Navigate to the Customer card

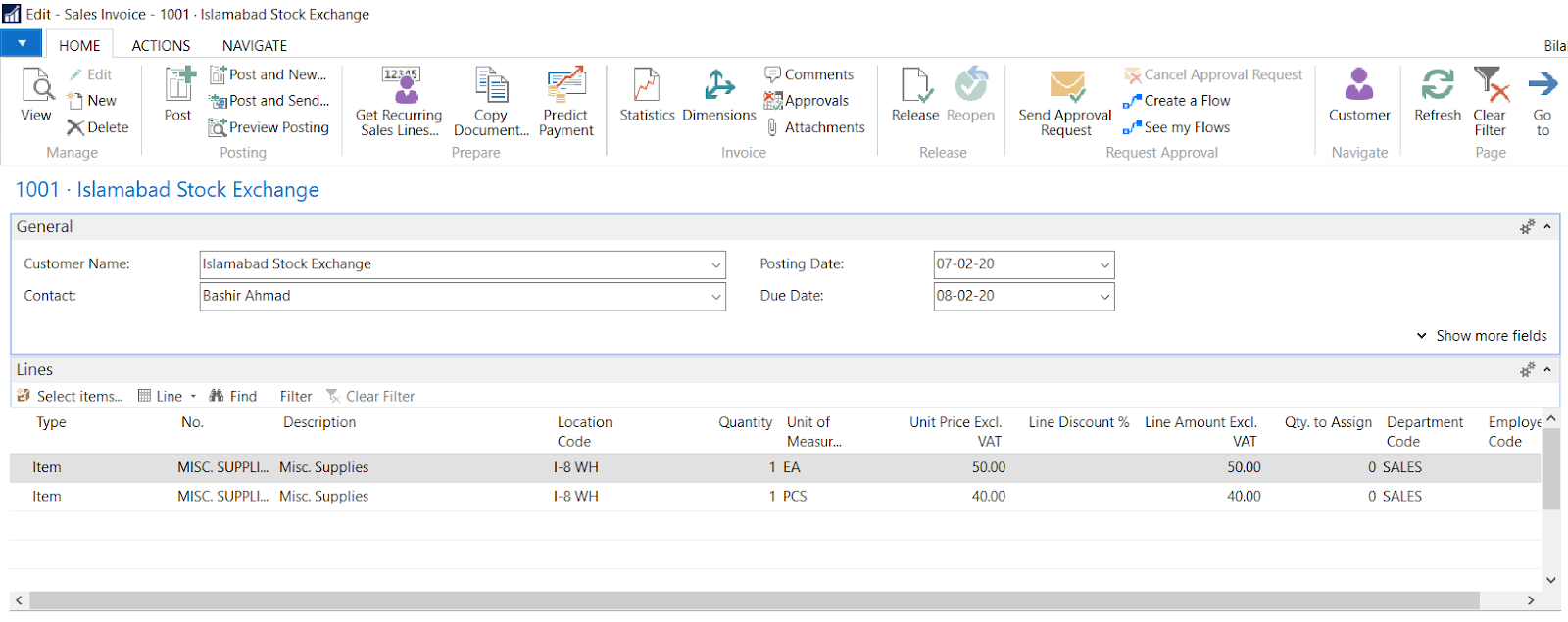pos(1359,95)
